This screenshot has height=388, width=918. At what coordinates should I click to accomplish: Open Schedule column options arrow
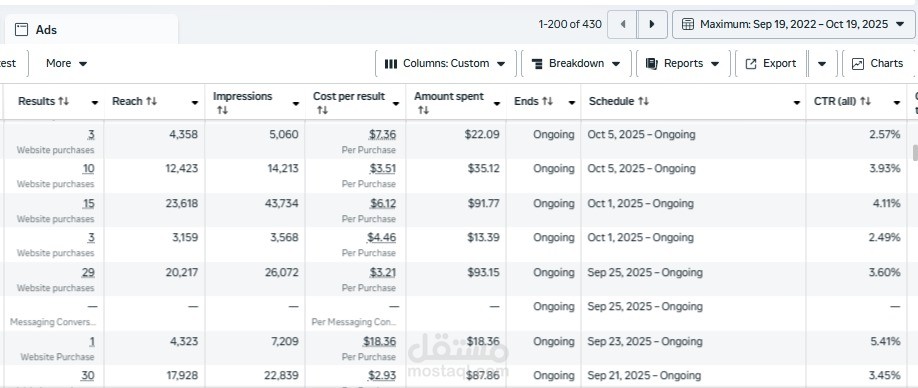797,103
